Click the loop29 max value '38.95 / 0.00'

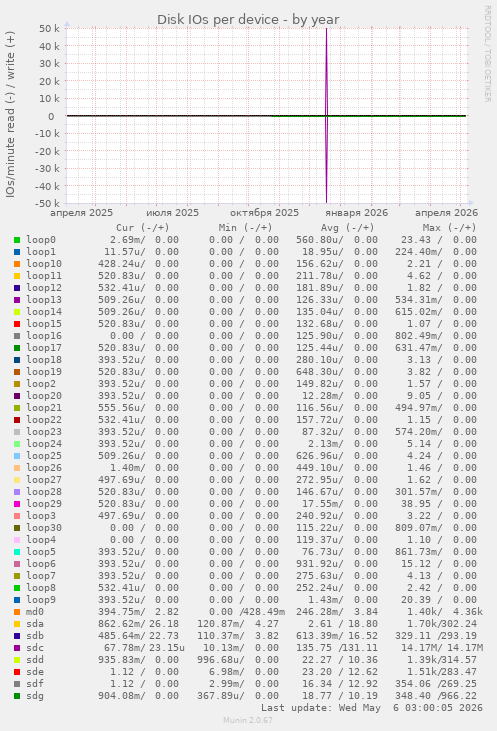(x=439, y=504)
